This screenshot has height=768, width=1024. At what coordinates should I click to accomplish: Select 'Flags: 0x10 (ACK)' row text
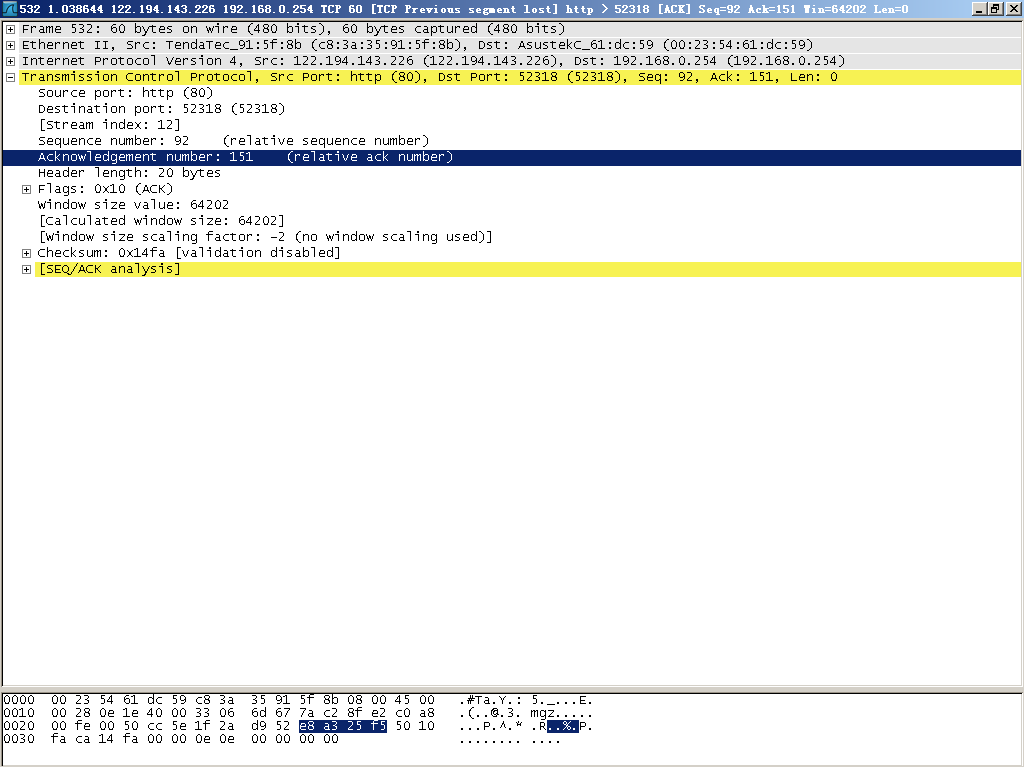click(x=105, y=189)
